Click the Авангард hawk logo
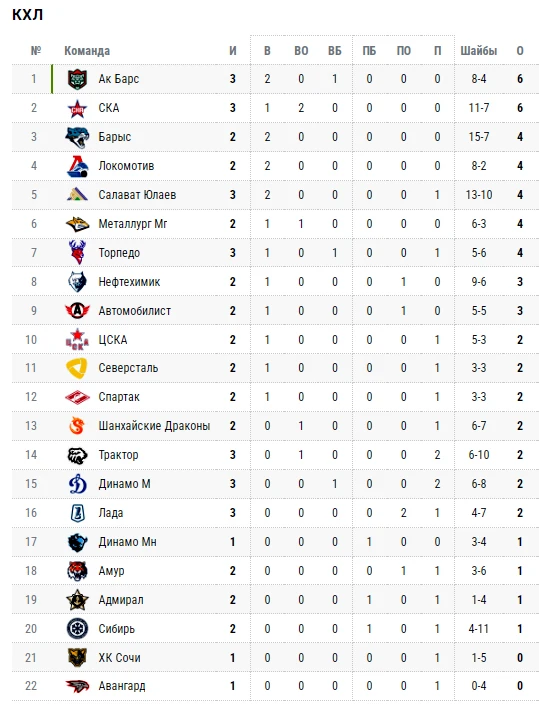Image resolution: width=539 pixels, height=706 pixels. click(x=77, y=686)
